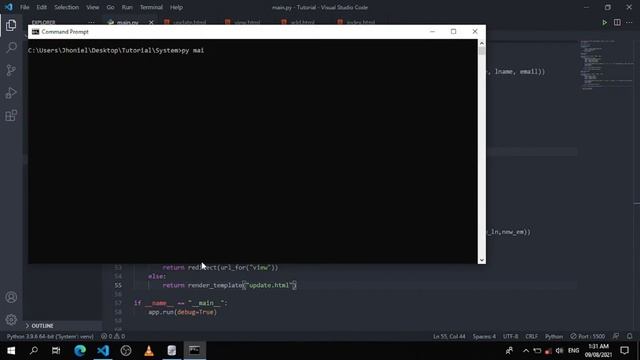Click the Command Prompt scrollbar up arrow

pyautogui.click(x=482, y=43)
